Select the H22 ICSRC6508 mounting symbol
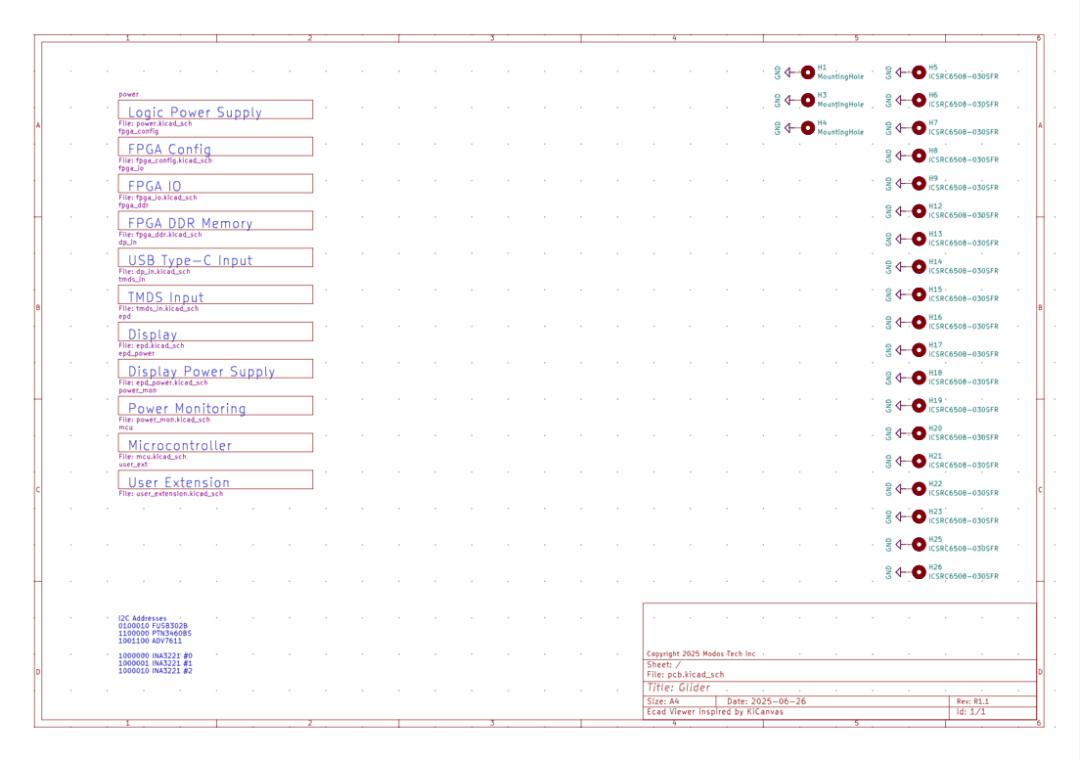This screenshot has height=760, width=1080. (x=919, y=489)
